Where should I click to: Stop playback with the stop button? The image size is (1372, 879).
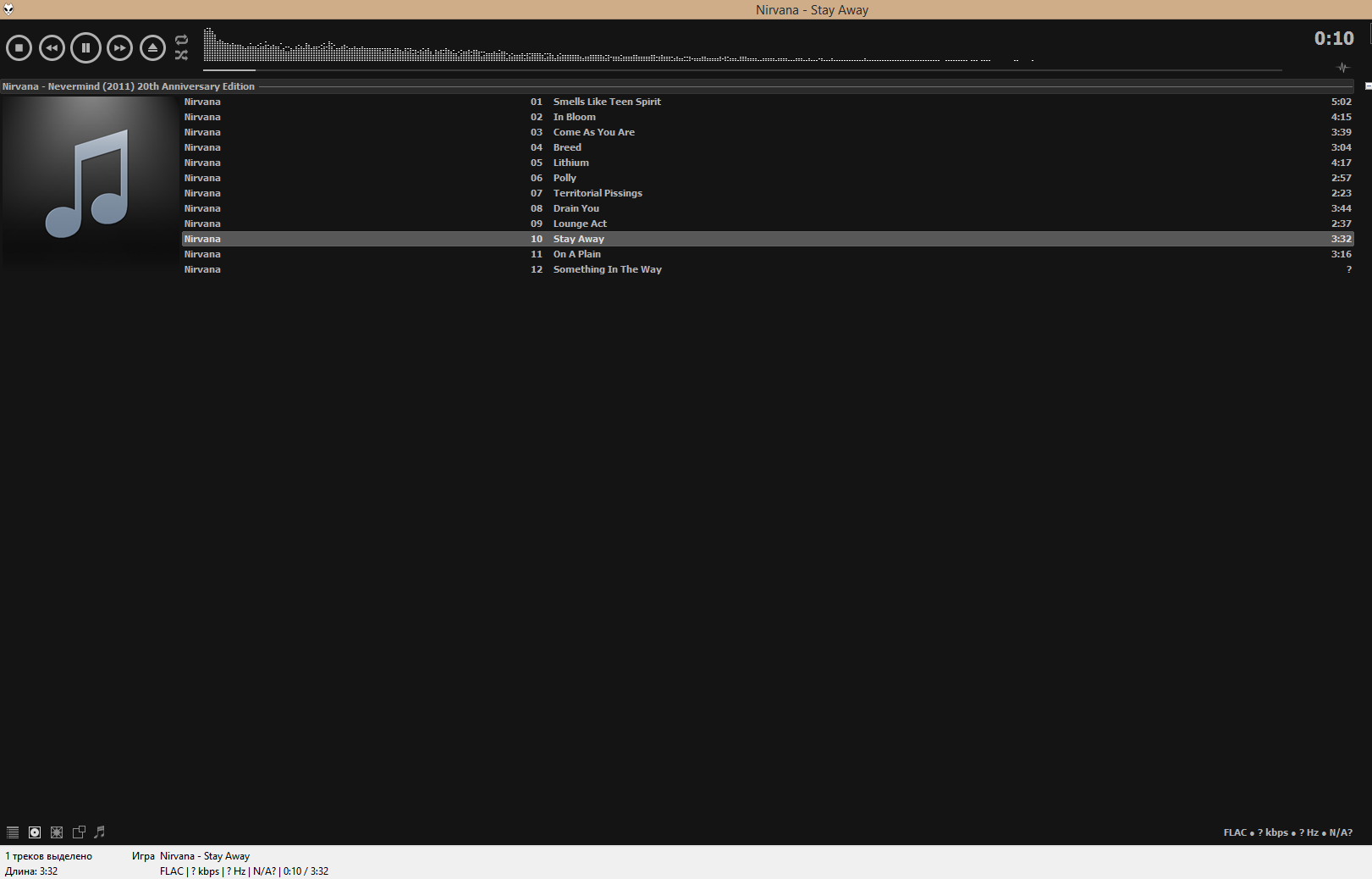tap(19, 48)
